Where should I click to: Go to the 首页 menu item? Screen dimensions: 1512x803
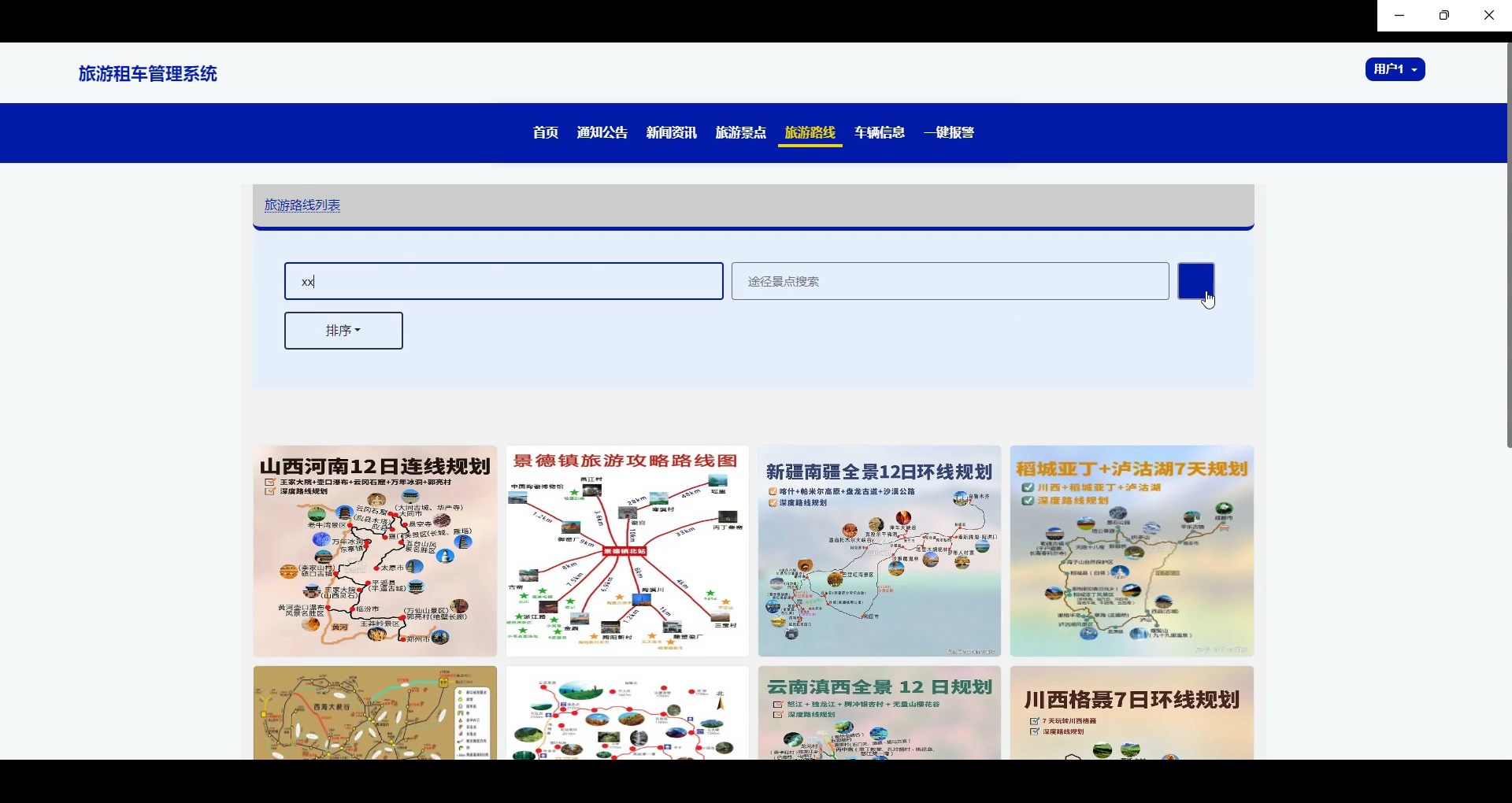point(546,132)
